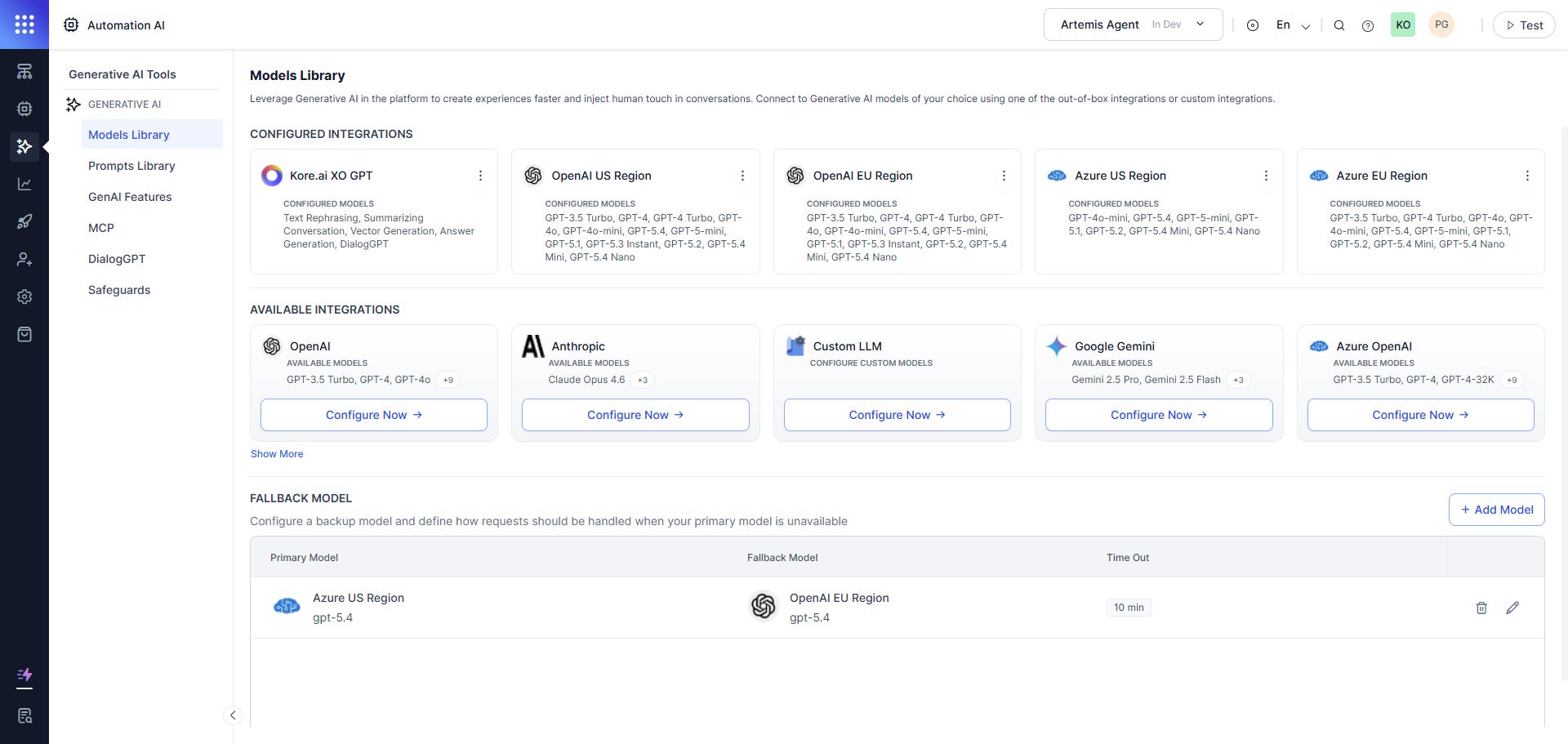Click the Primary Model column header
1568x744 pixels.
pyautogui.click(x=304, y=558)
